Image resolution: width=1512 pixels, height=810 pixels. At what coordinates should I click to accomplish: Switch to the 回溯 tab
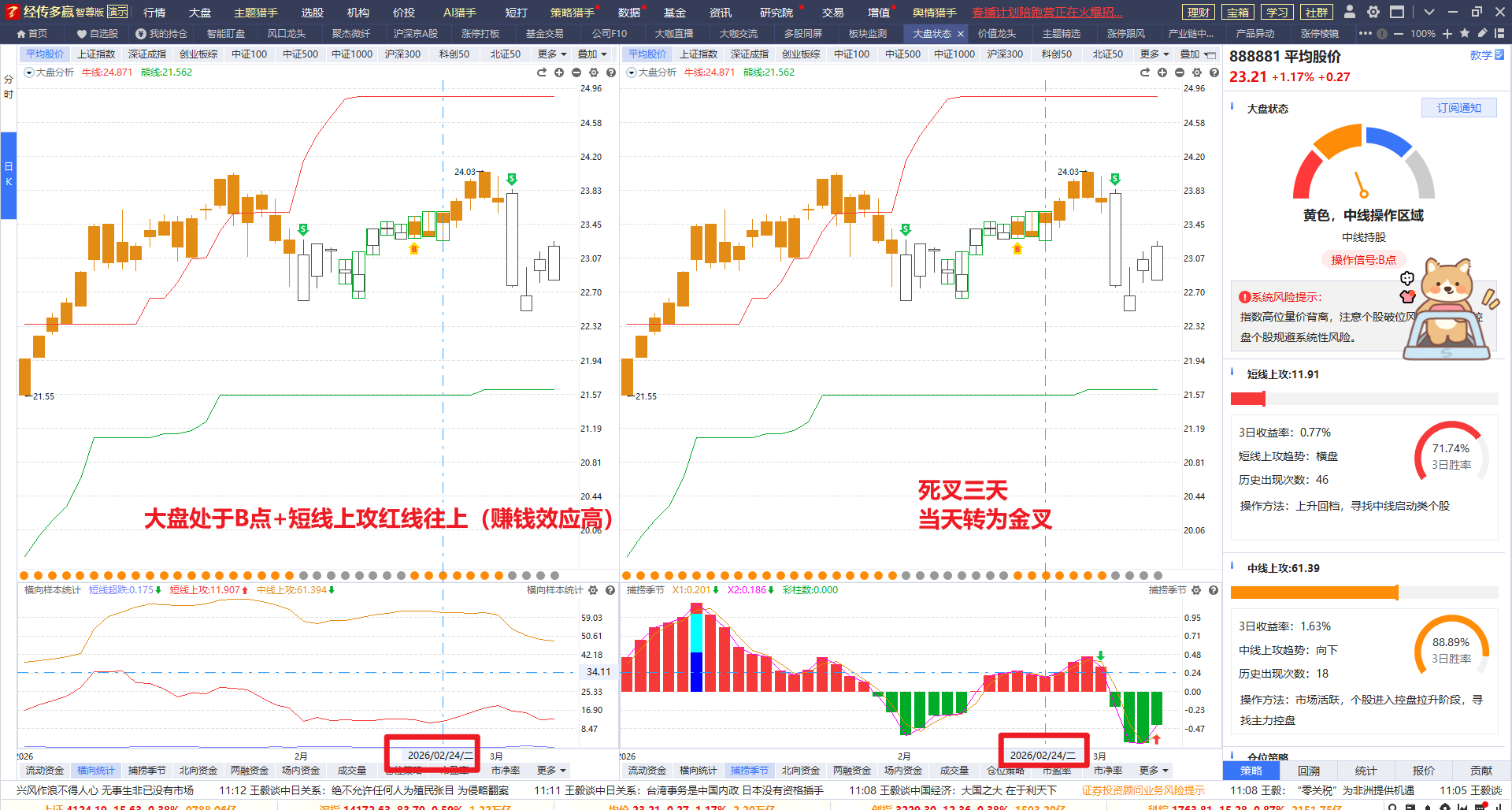click(1309, 771)
